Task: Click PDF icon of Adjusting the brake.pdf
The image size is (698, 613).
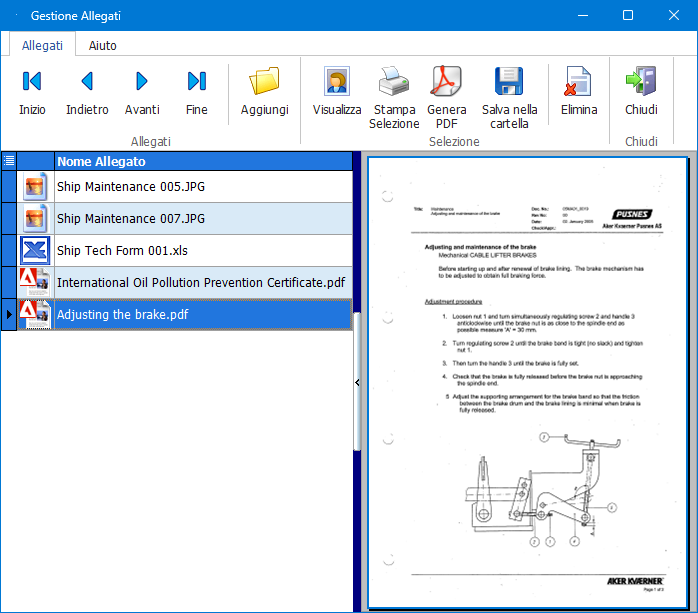Action: click(x=35, y=315)
